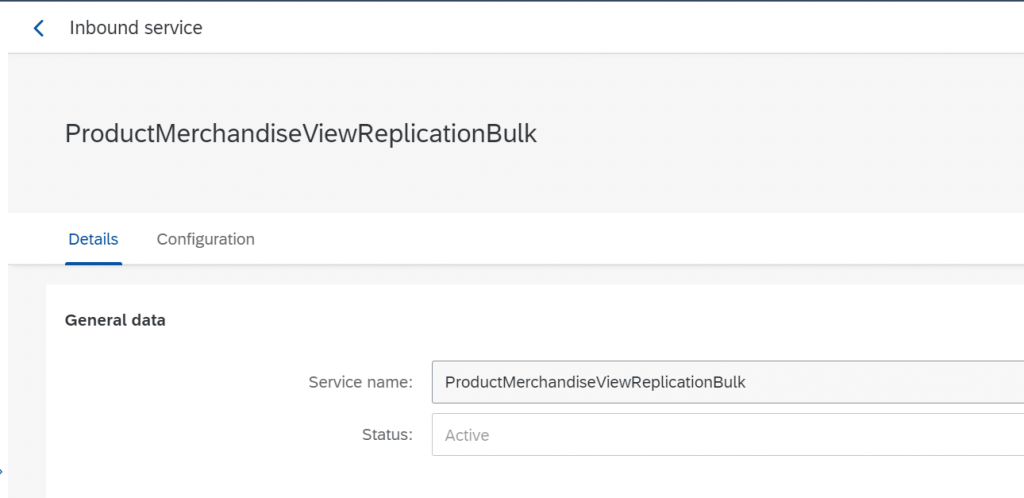Click the Inbound service page title
The height and width of the screenshot is (498, 1024).
coord(136,28)
